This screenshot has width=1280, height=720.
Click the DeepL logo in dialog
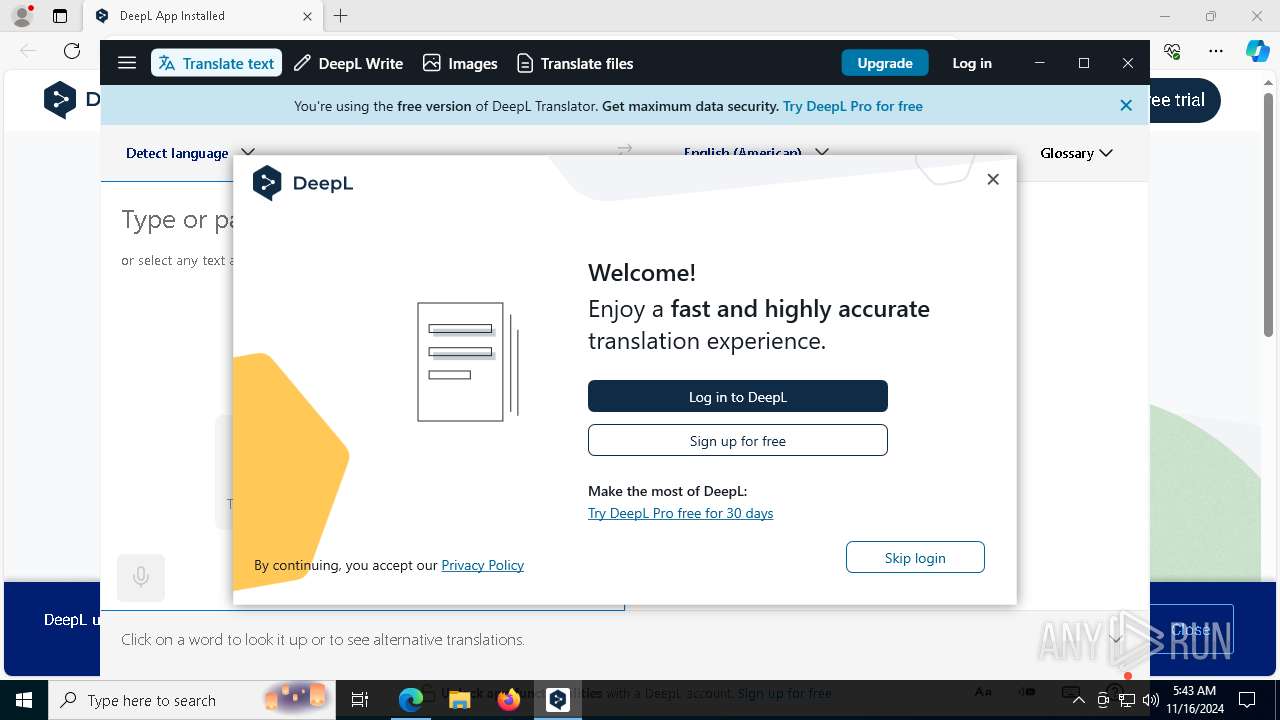tap(303, 183)
